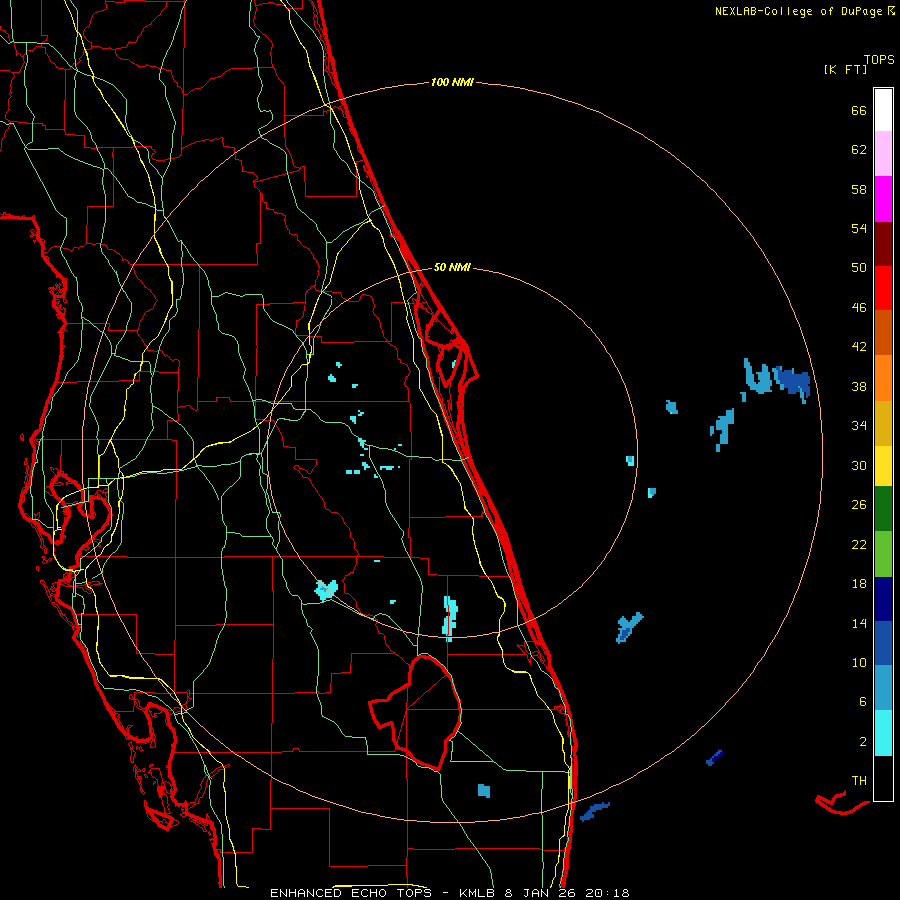The width and height of the screenshot is (900, 900).
Task: Click the 20:18 timestamp
Action: point(607,893)
